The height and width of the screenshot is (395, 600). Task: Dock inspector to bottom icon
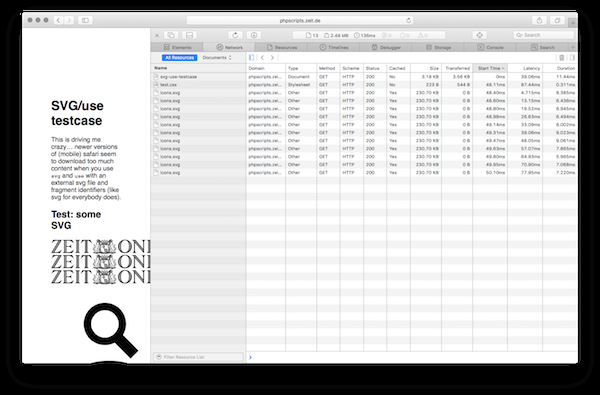[x=189, y=35]
